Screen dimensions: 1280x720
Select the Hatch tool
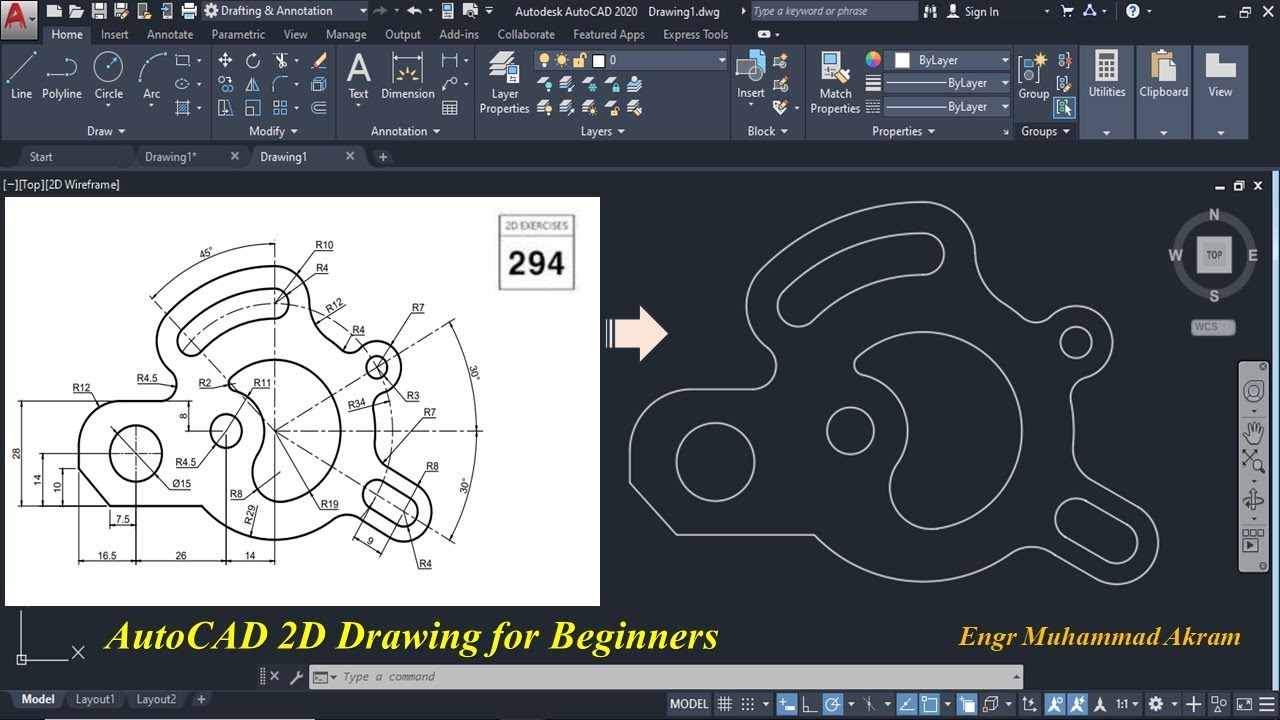[183, 108]
